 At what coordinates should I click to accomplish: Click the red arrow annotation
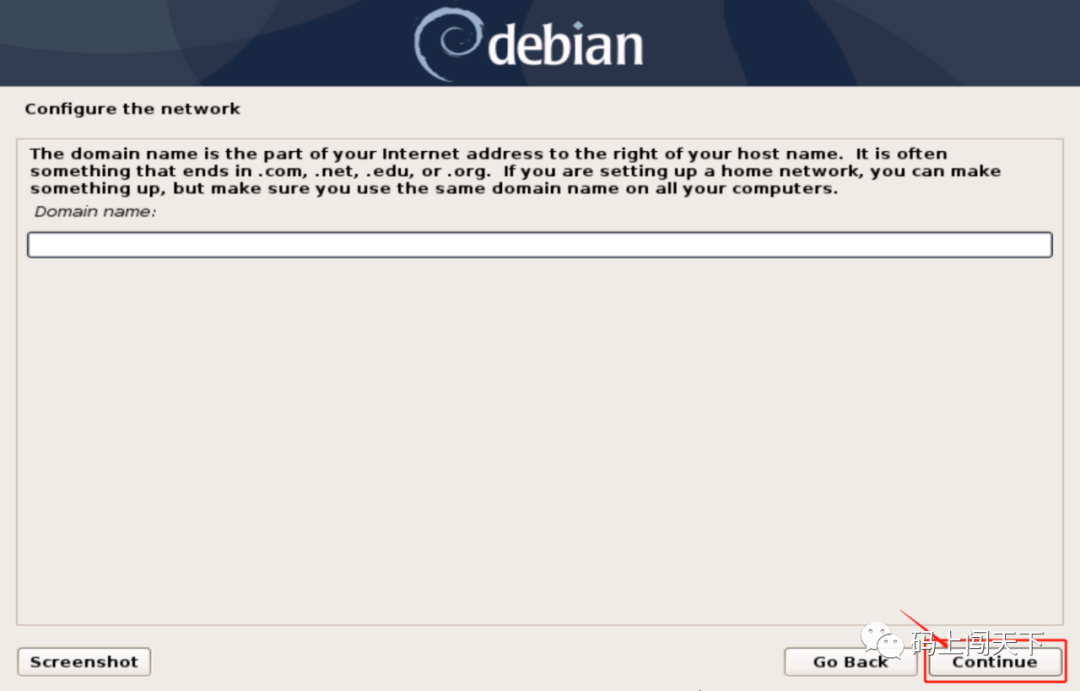point(923,628)
